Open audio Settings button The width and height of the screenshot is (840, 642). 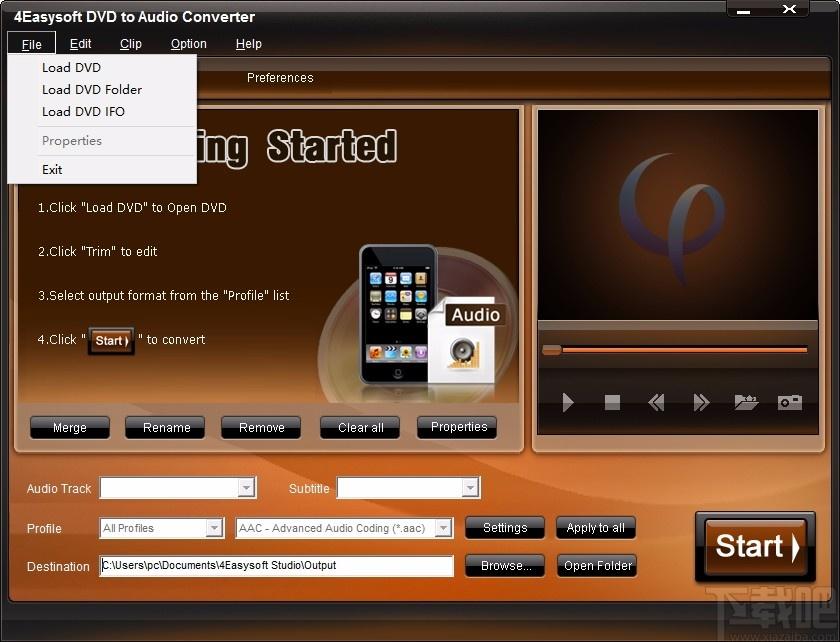click(505, 528)
